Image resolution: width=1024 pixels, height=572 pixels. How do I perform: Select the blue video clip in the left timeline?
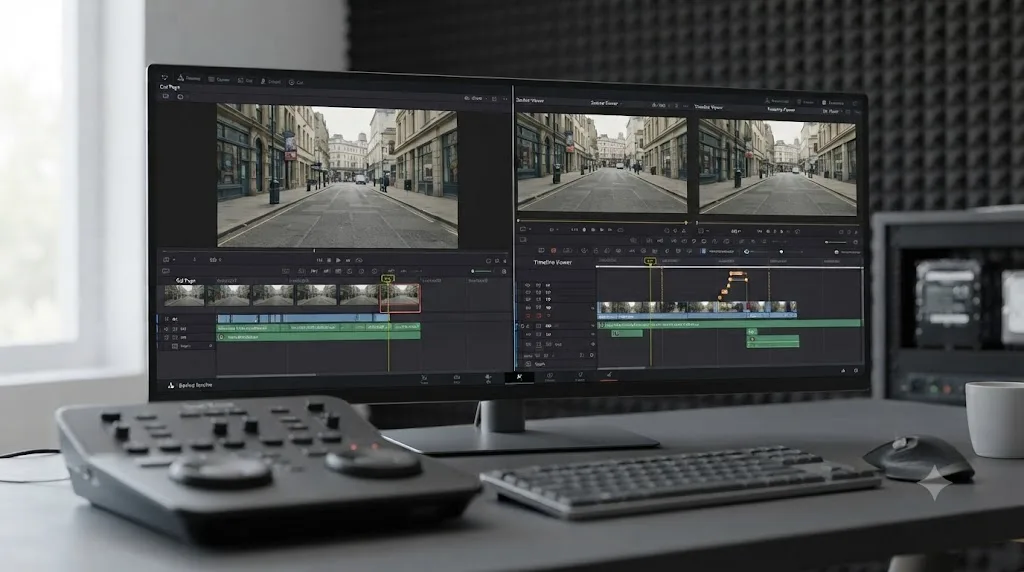(304, 319)
